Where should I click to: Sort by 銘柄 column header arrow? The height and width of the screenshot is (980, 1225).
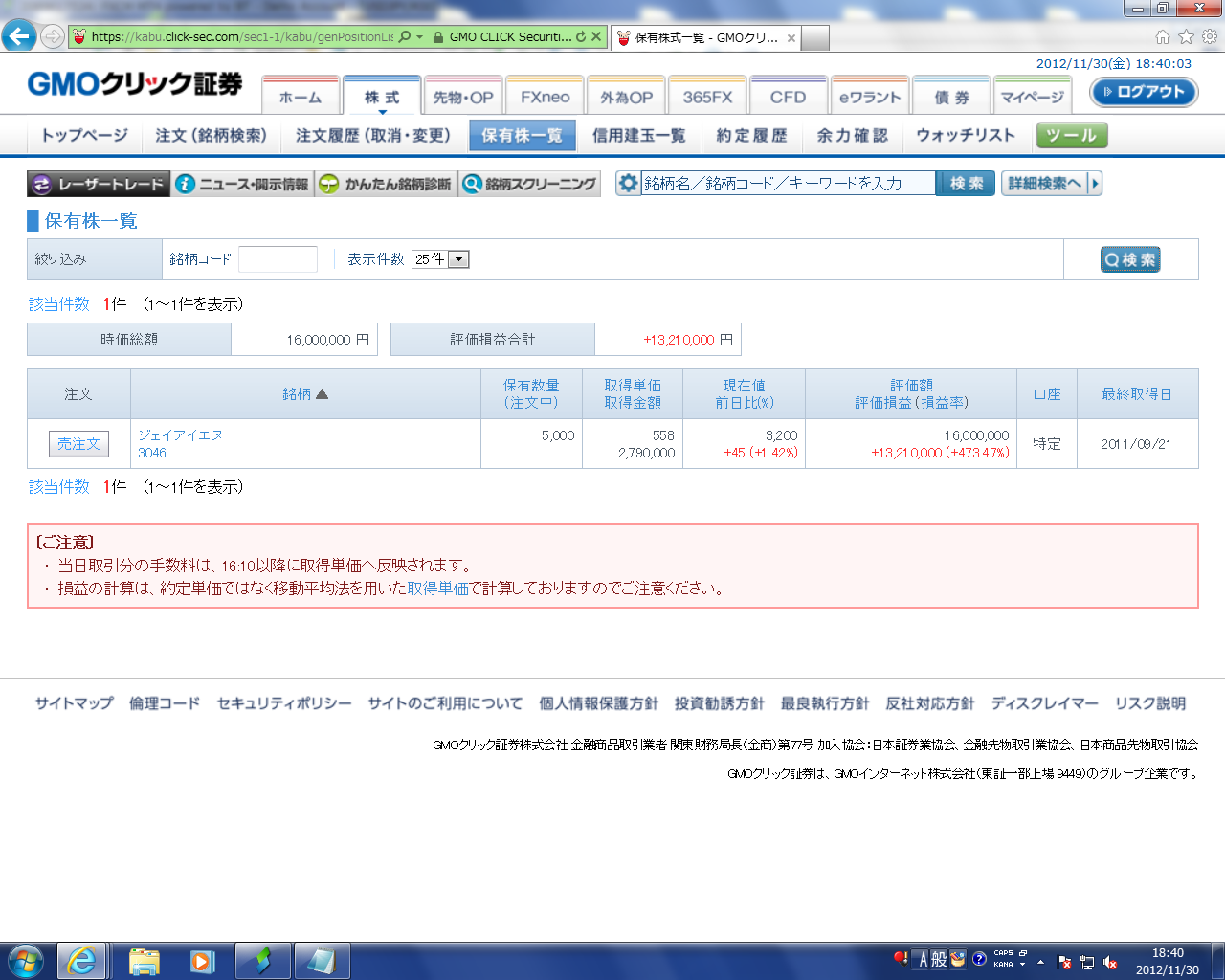point(322,394)
